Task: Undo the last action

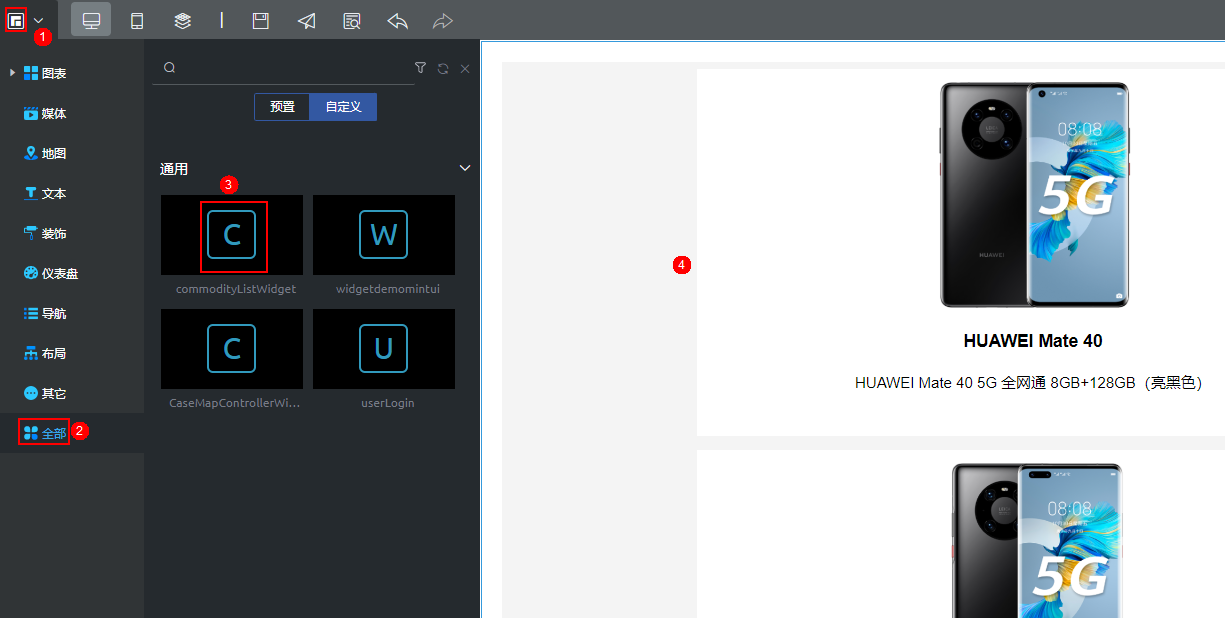Action: coord(397,21)
